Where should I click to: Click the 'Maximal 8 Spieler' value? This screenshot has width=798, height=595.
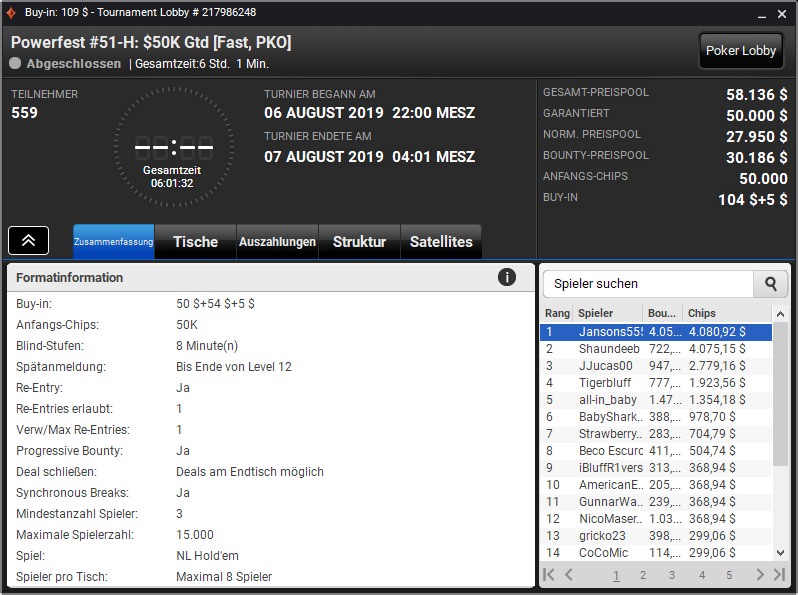(x=224, y=577)
